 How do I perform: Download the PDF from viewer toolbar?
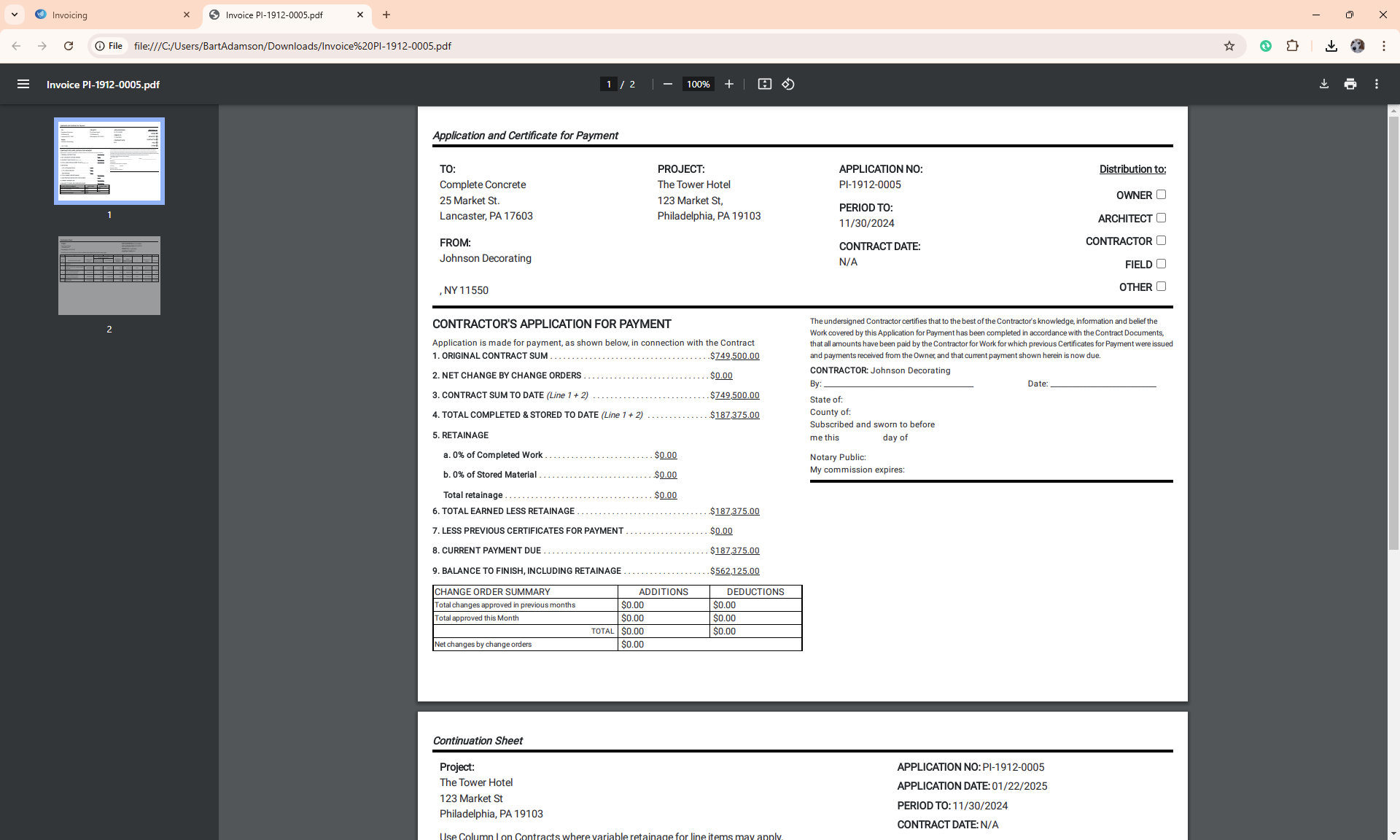(x=1324, y=84)
